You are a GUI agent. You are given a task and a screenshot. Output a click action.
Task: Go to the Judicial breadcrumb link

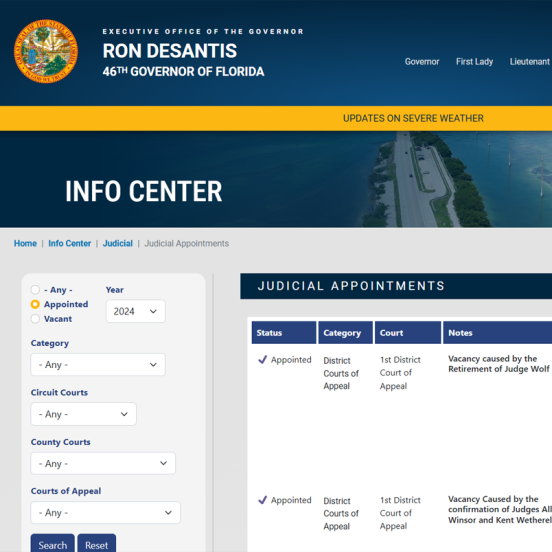[x=118, y=243]
